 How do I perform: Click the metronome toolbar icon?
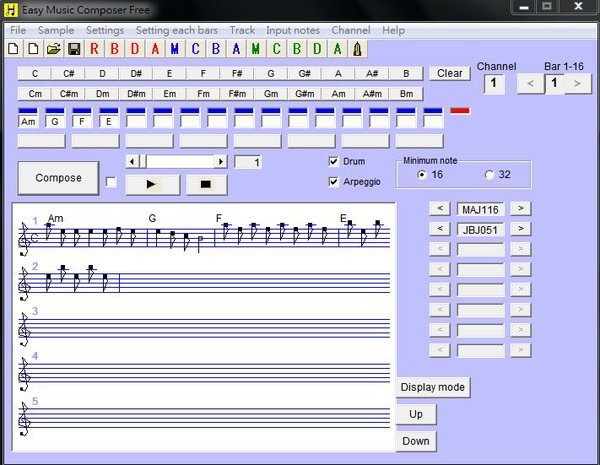pyautogui.click(x=357, y=49)
